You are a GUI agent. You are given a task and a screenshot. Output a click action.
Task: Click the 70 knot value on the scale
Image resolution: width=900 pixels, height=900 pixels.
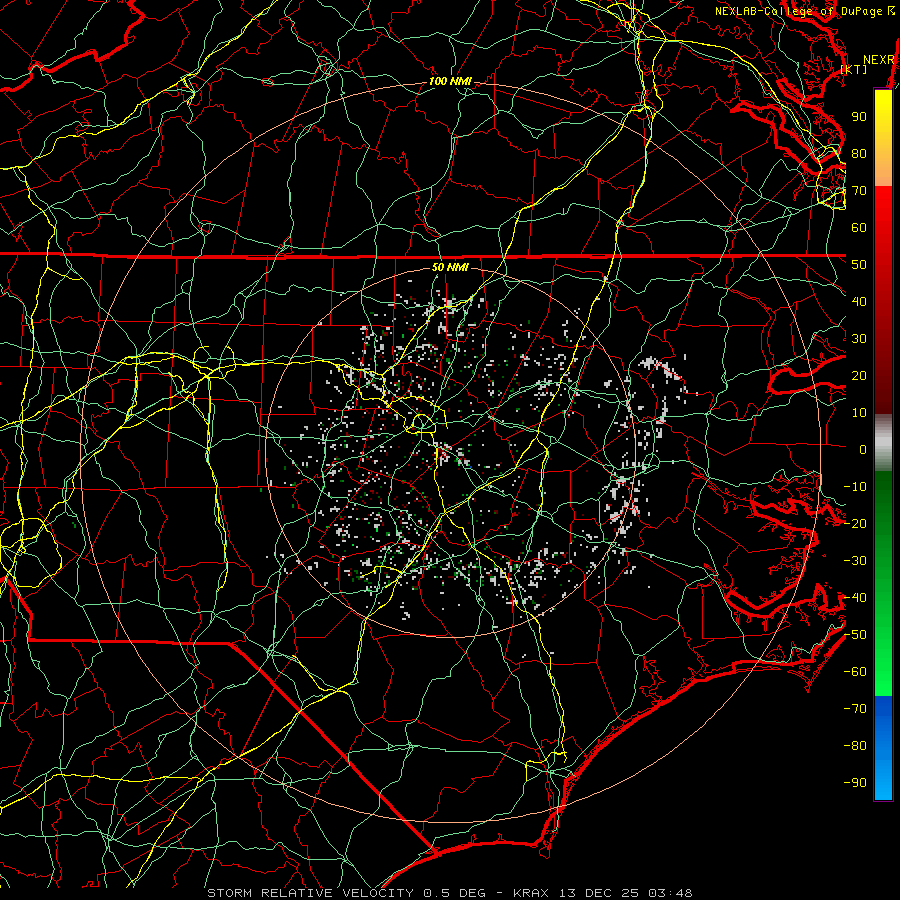859,191
